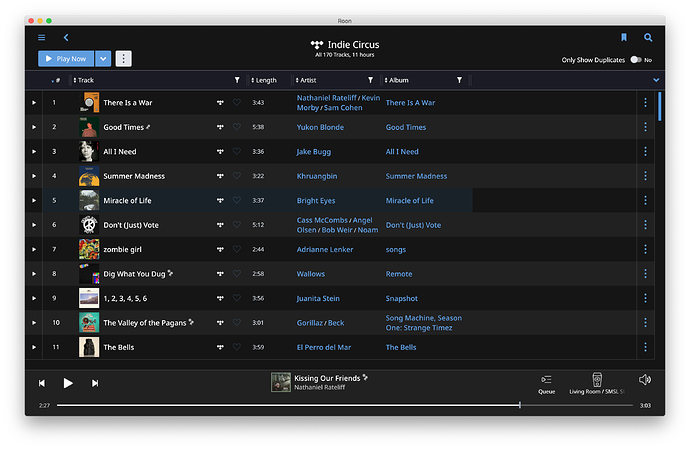Open the El Perro del Mar artist link
Image resolution: width=690 pixels, height=449 pixels.
pyautogui.click(x=324, y=347)
